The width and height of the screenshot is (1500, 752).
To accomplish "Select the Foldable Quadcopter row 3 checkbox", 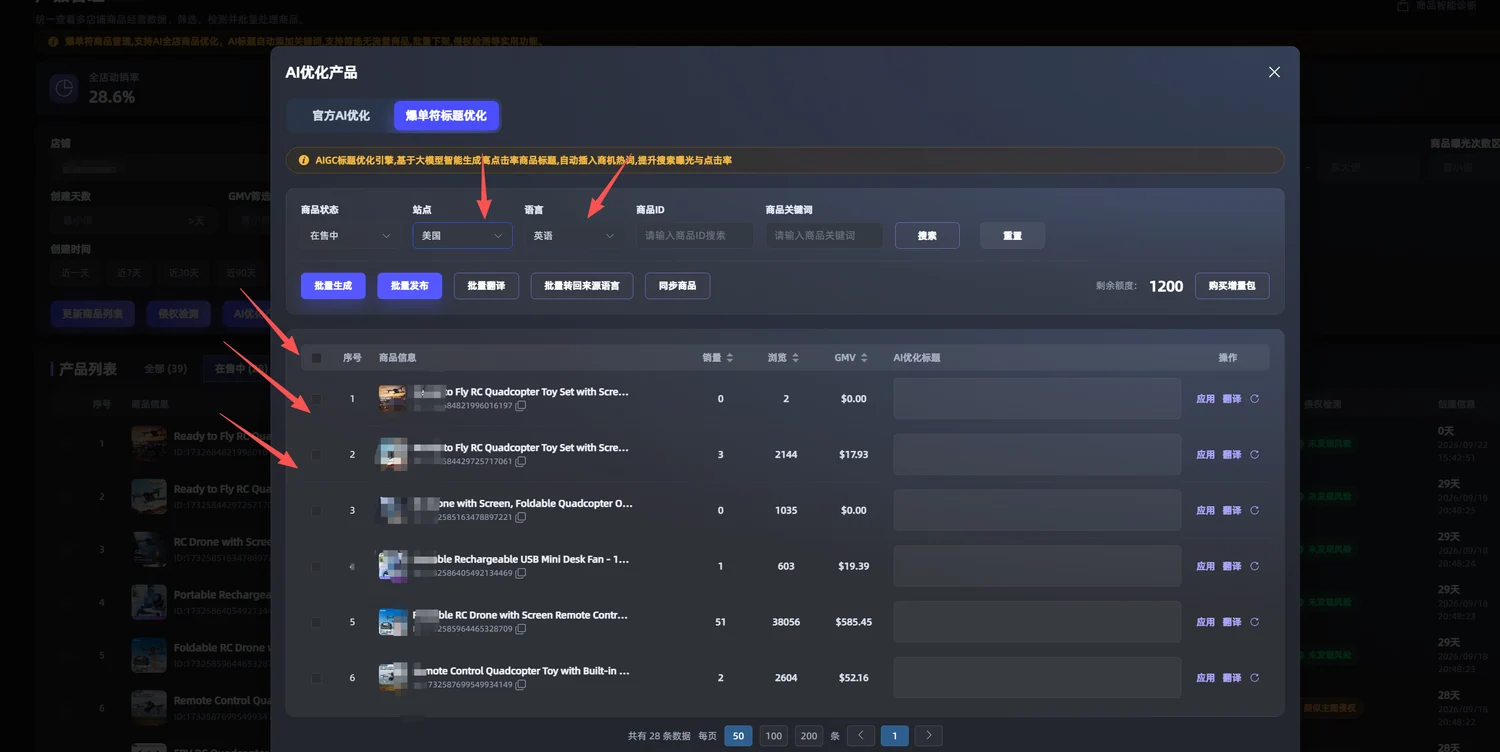I will (x=317, y=511).
